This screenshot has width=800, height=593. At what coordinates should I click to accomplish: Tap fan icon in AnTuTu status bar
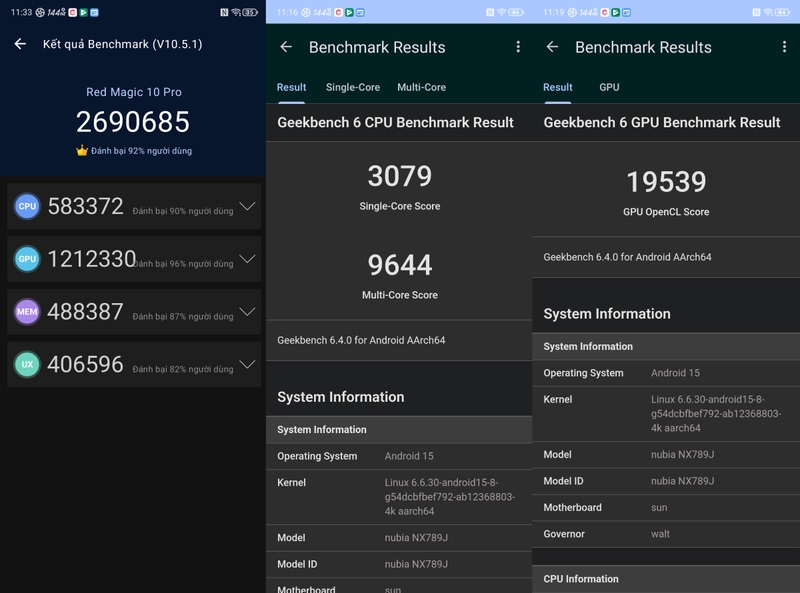tap(40, 12)
